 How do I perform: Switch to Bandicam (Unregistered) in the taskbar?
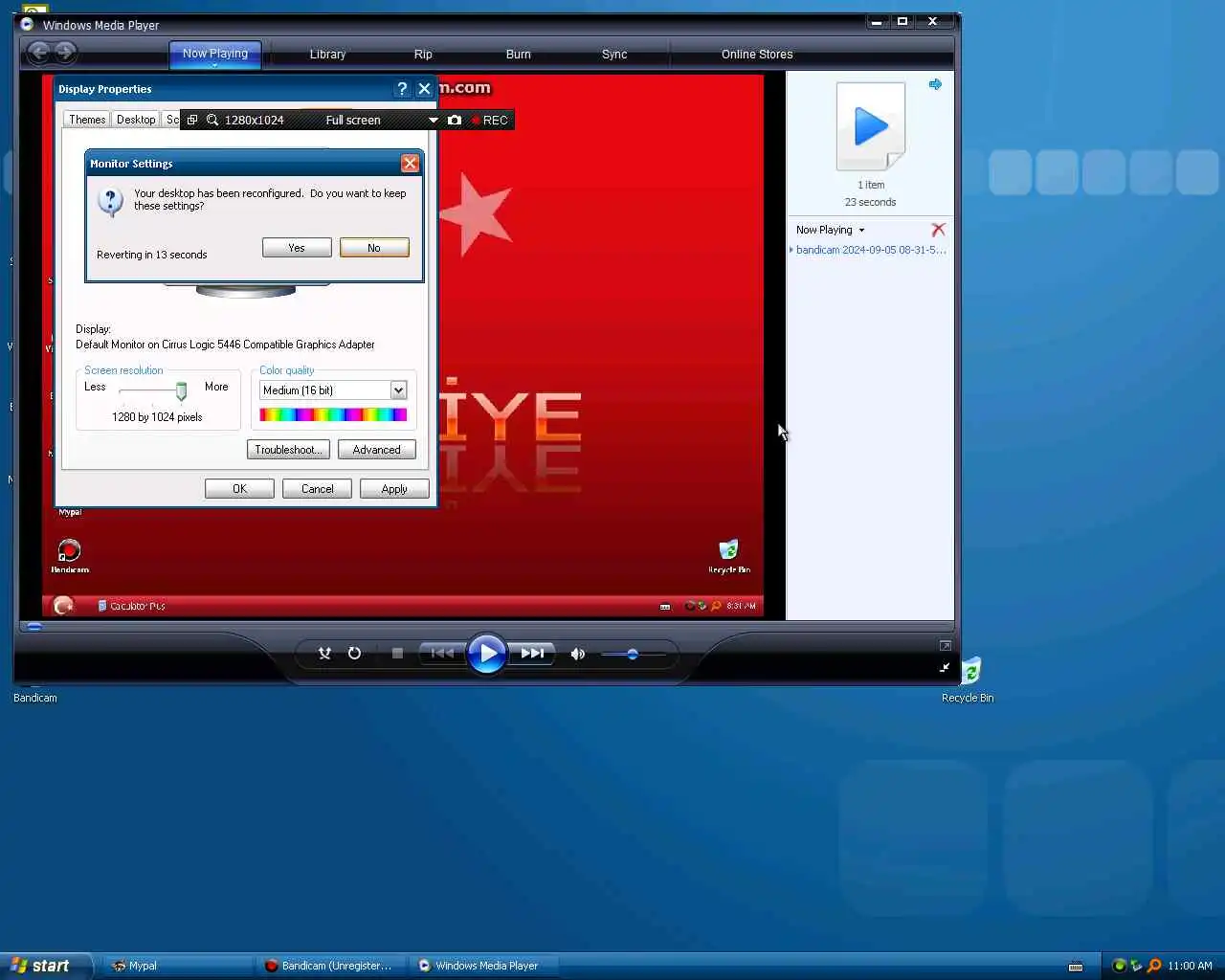pos(331,966)
